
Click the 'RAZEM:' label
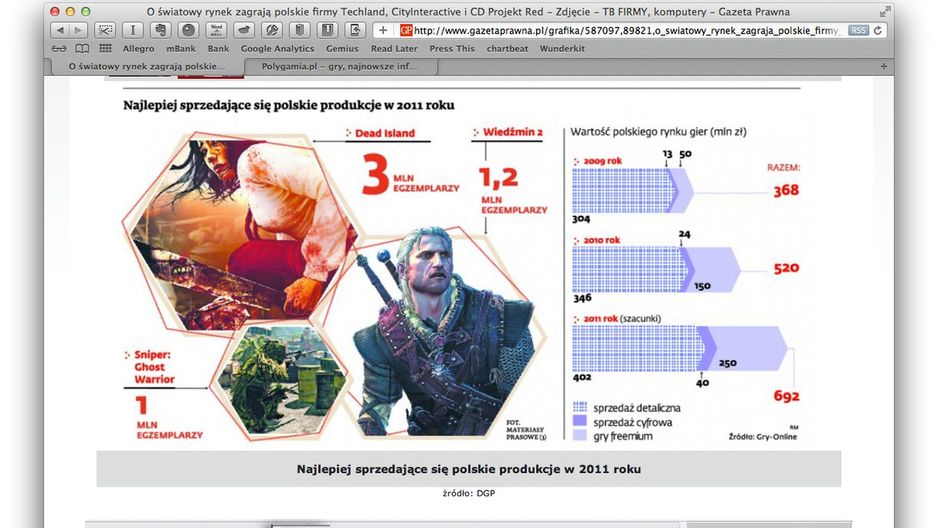coord(784,168)
